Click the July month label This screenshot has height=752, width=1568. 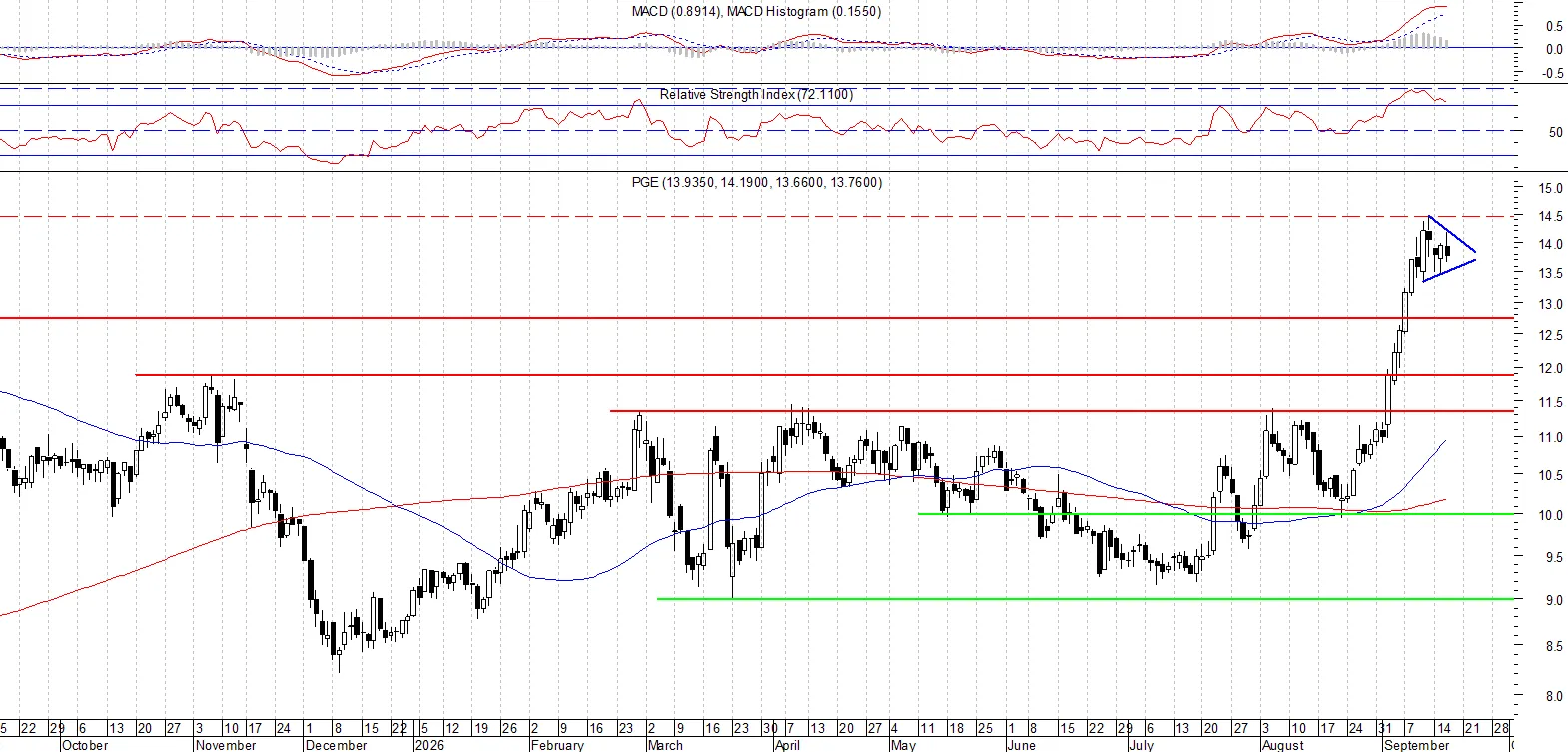pyautogui.click(x=1141, y=745)
